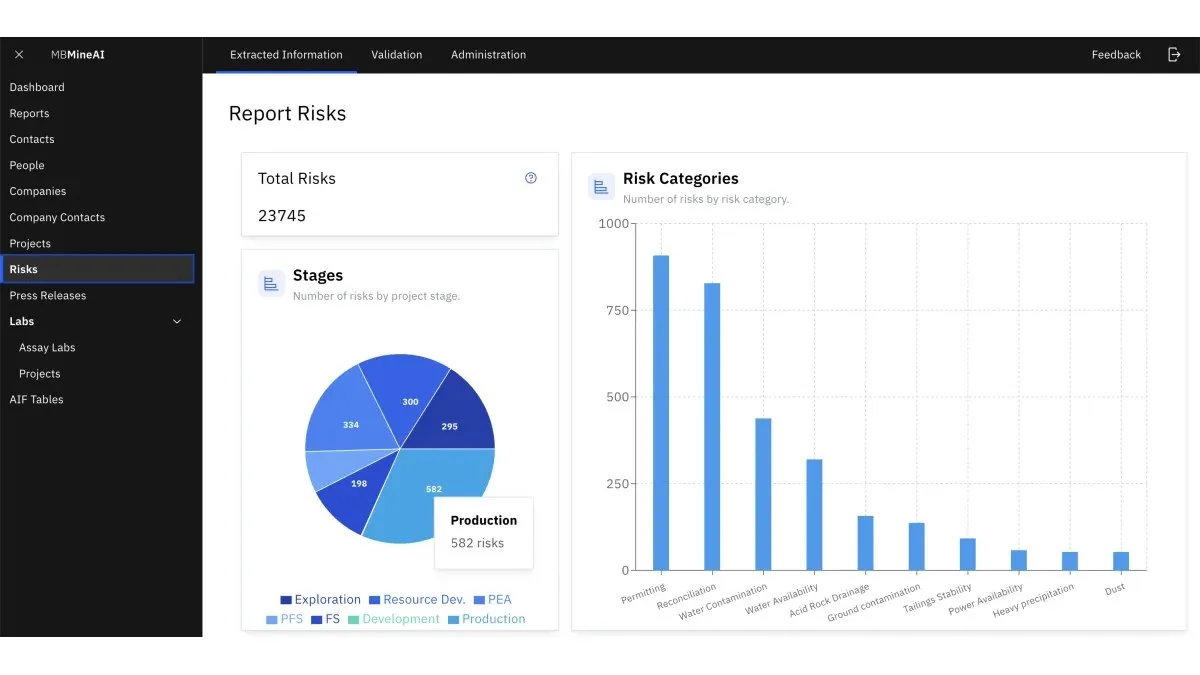The width and height of the screenshot is (1200, 675).
Task: Open Press Releases in the sidebar
Action: tap(48, 295)
